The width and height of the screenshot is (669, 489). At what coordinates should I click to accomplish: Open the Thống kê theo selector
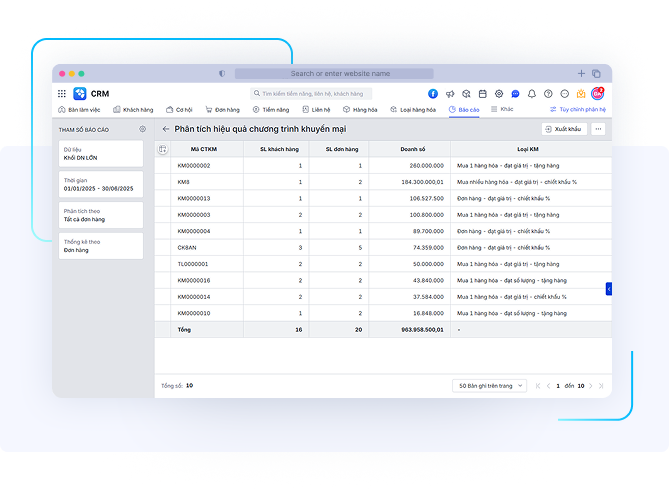100,246
